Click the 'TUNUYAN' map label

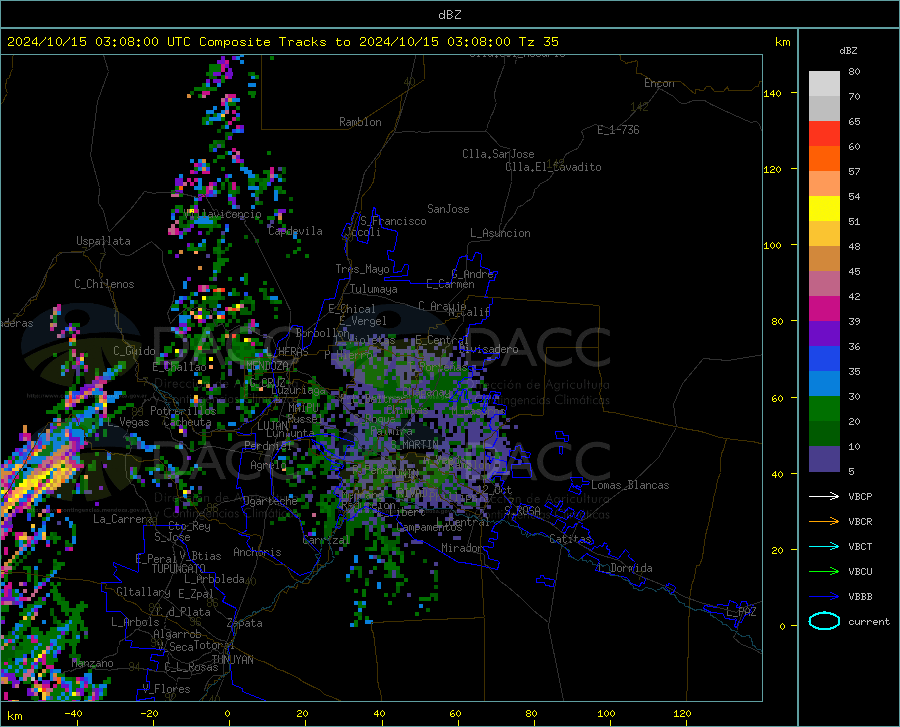(232, 660)
